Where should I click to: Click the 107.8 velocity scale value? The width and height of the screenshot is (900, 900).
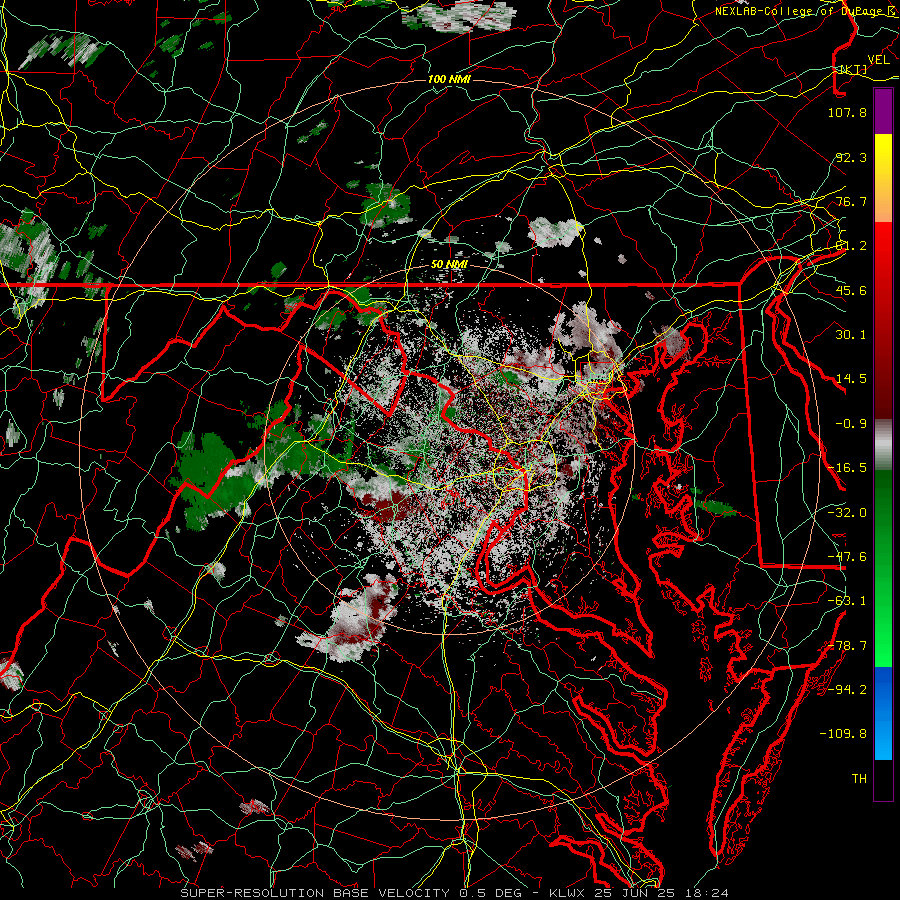pyautogui.click(x=847, y=112)
